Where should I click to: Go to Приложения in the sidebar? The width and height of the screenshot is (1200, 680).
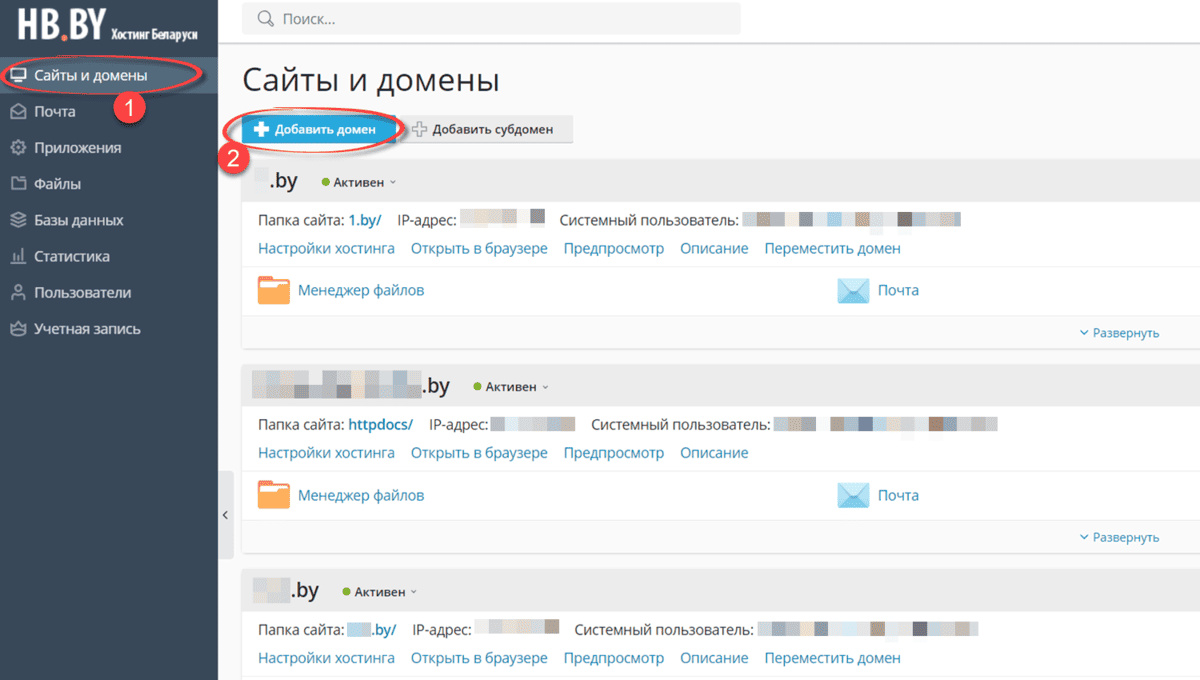pos(109,148)
